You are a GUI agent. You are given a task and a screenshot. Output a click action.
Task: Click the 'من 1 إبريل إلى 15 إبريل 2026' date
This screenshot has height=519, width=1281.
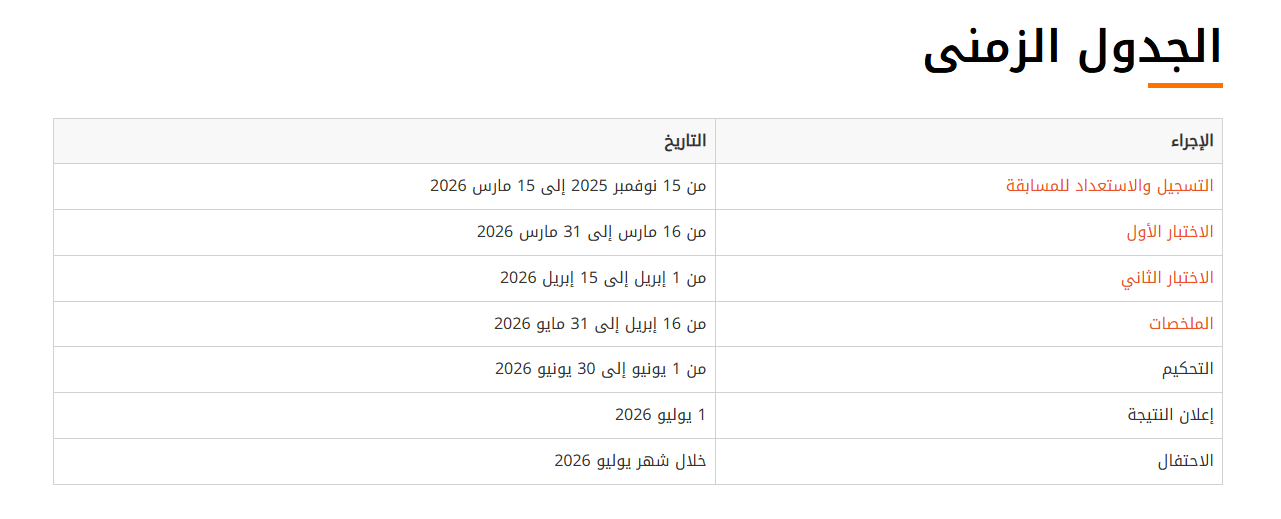pyautogui.click(x=603, y=278)
